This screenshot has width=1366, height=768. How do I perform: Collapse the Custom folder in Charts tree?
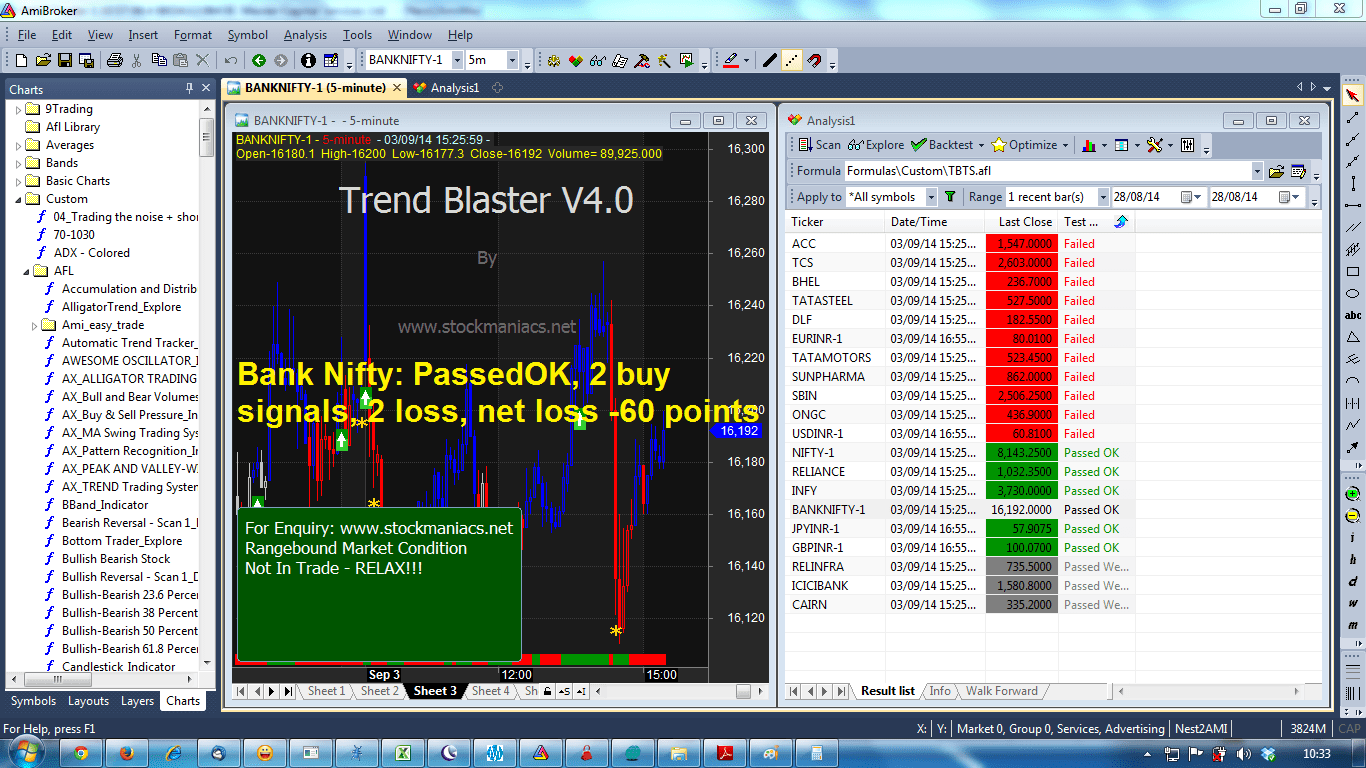coord(19,199)
